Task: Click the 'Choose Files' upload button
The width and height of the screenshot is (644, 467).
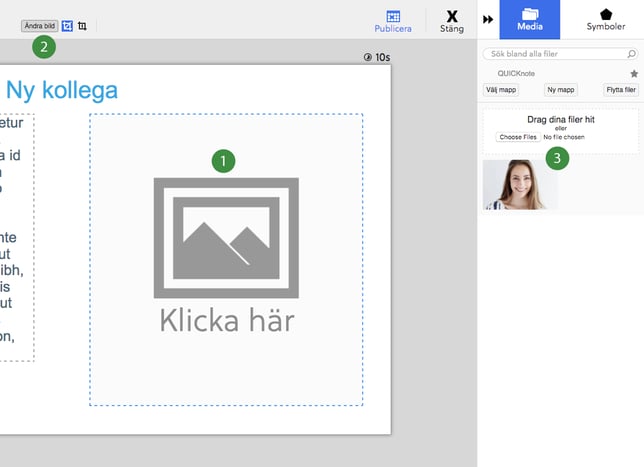Action: click(x=518, y=136)
